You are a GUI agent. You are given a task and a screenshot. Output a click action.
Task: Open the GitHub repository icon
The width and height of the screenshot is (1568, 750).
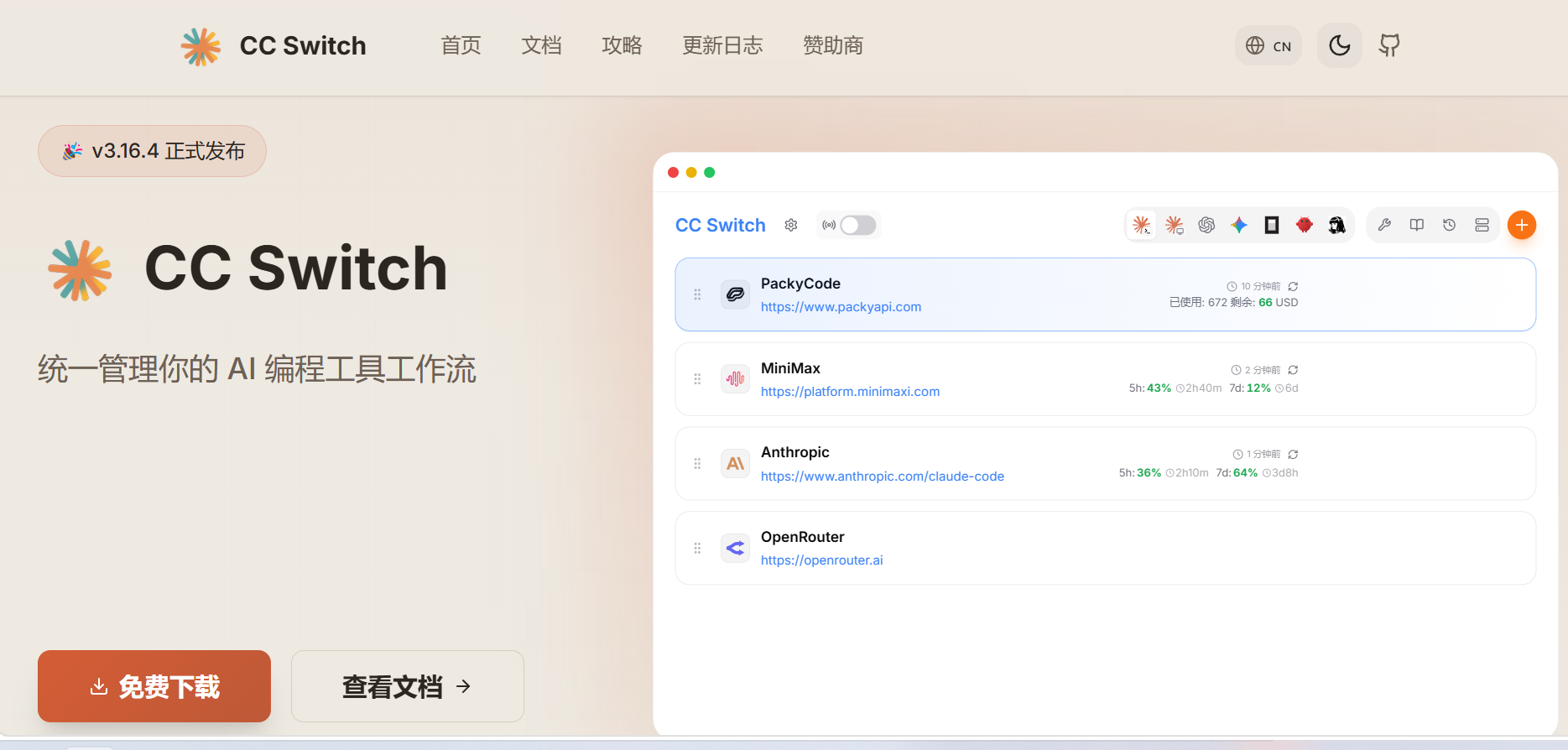[x=1389, y=45]
